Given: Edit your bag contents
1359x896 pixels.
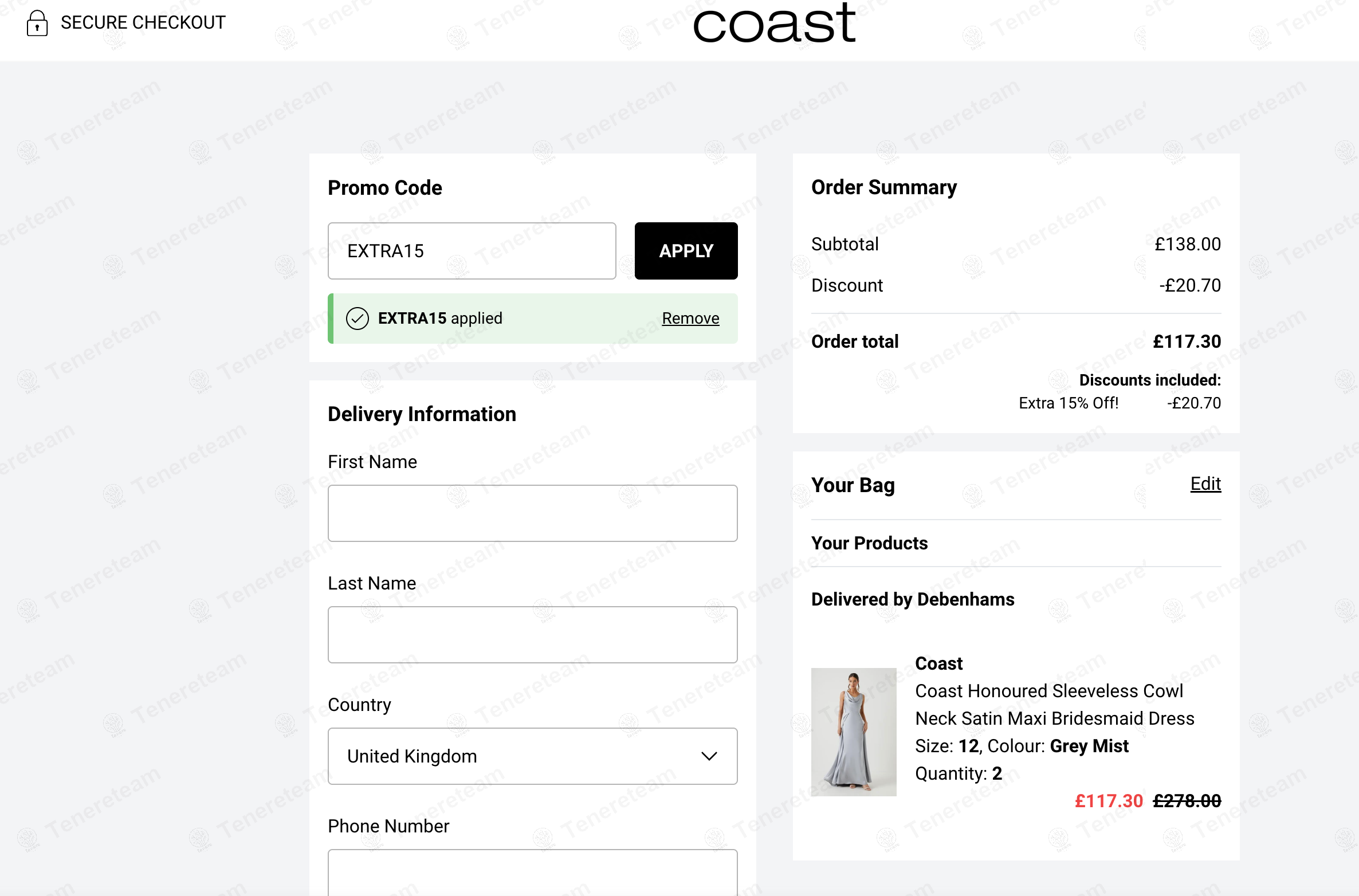Looking at the screenshot, I should coord(1205,484).
